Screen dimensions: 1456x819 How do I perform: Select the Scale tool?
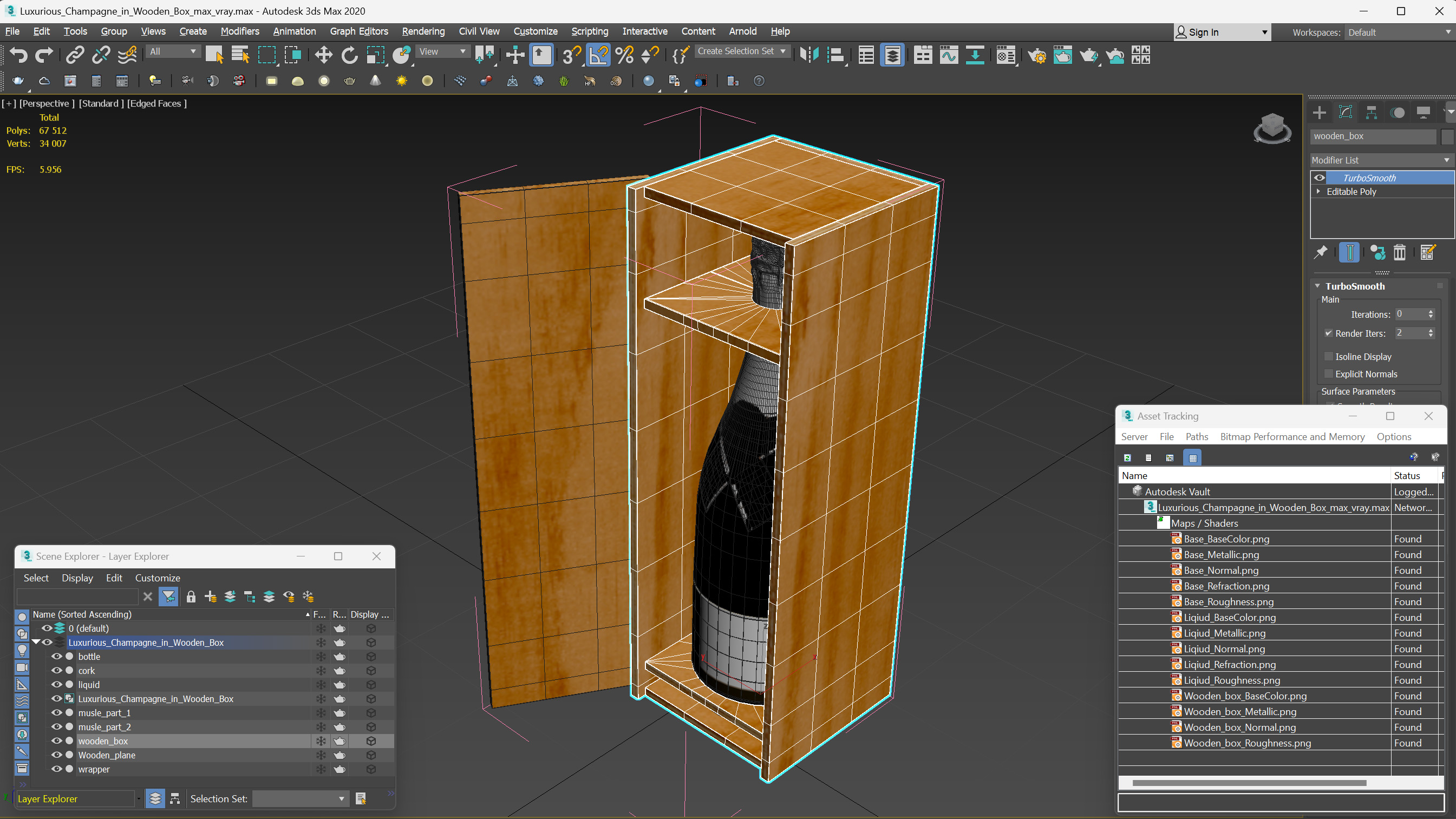[375, 55]
